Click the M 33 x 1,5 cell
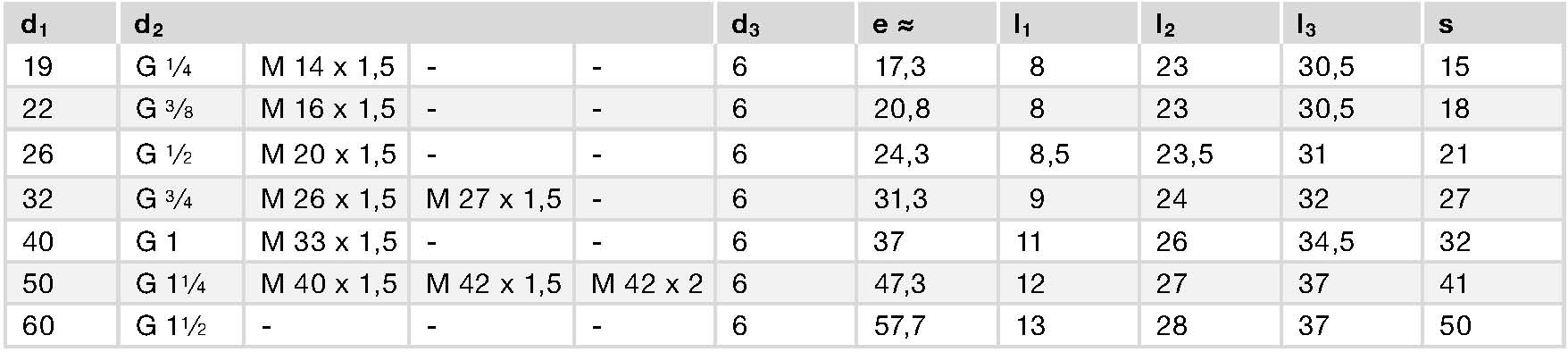The width and height of the screenshot is (1568, 352). (327, 241)
